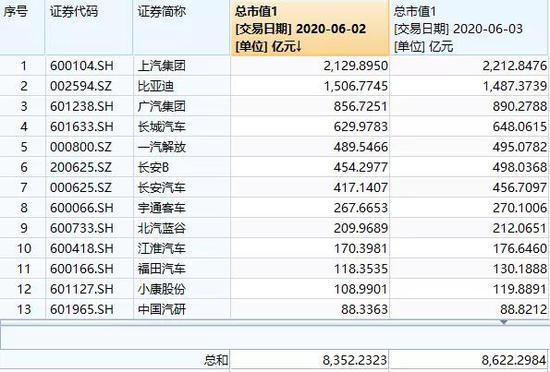Click the small triangle marker below the 2020-06-03 column
The width and height of the screenshot is (550, 372).
(x=504, y=322)
